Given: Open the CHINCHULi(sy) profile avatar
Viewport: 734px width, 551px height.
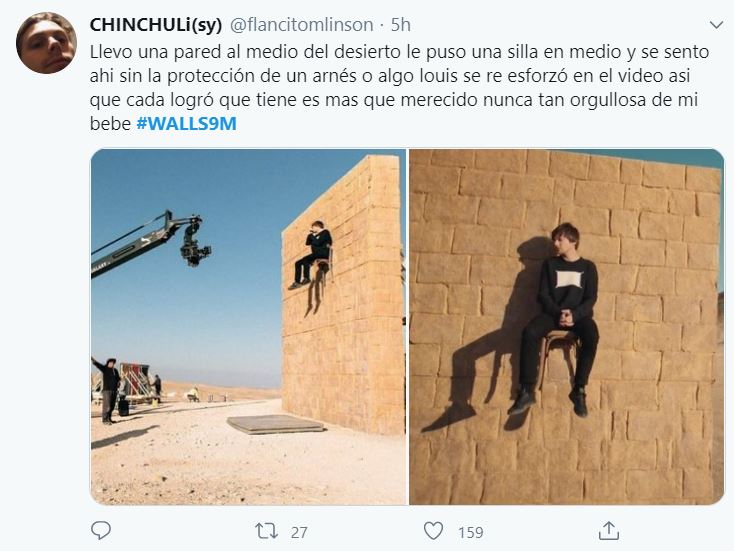Looking at the screenshot, I should coord(46,43).
